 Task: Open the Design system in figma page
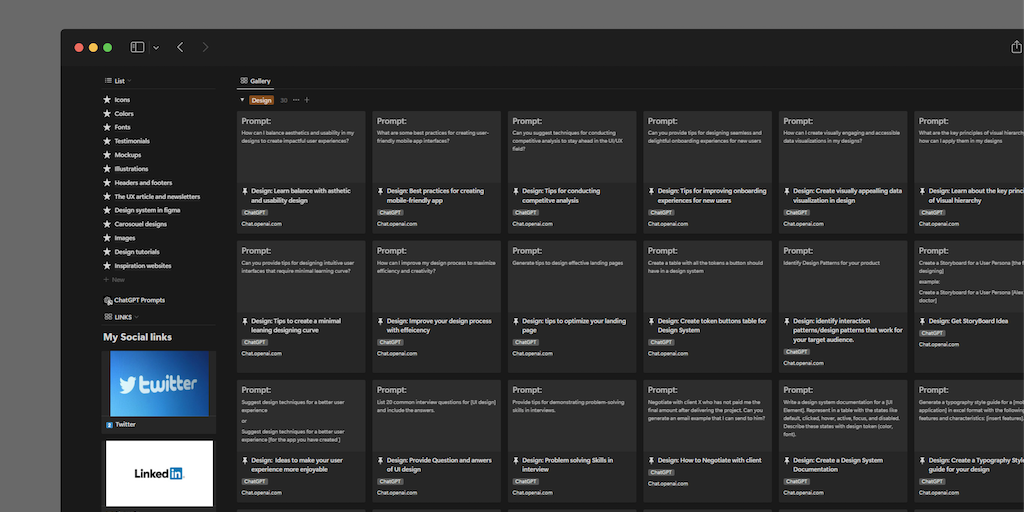(147, 210)
